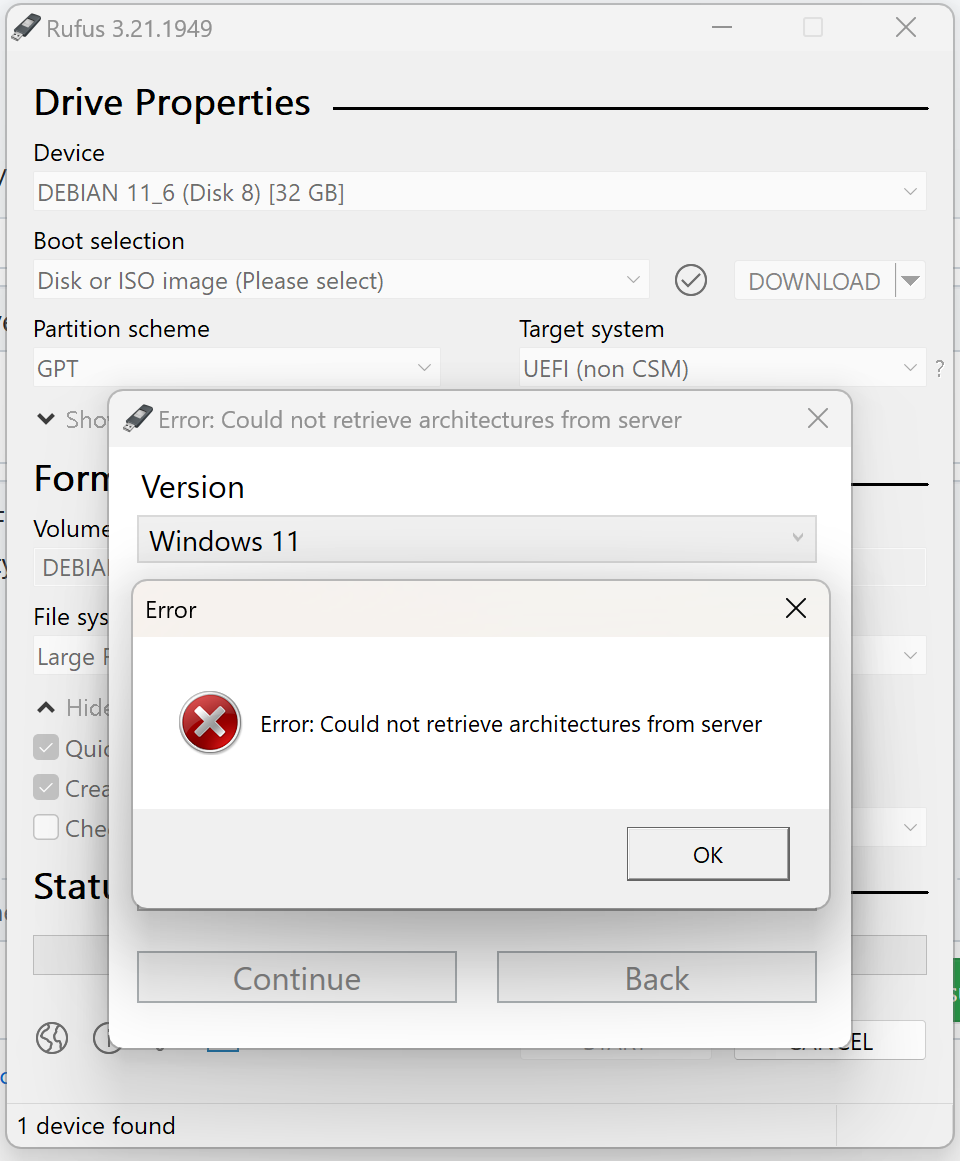The height and width of the screenshot is (1161, 960).
Task: Click the USB drive icon in the download dialog title
Action: tap(137, 419)
